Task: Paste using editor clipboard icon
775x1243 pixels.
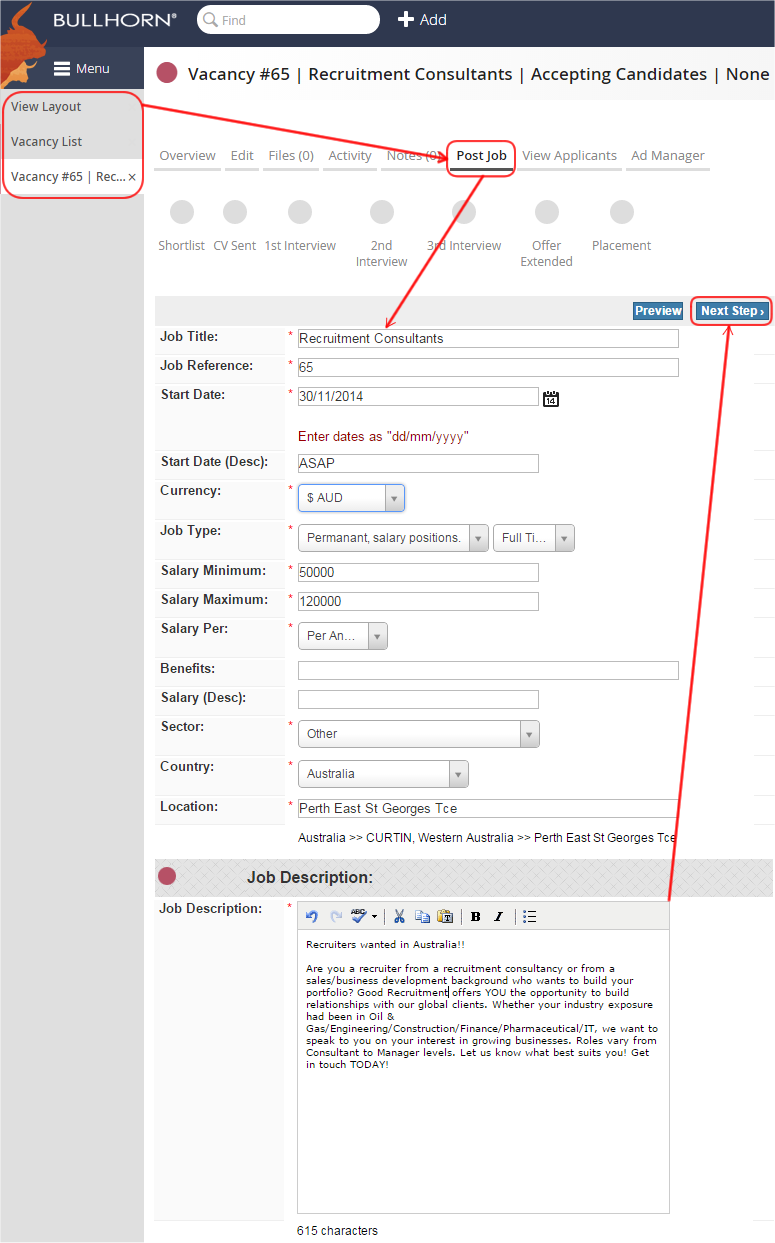Action: coord(446,916)
